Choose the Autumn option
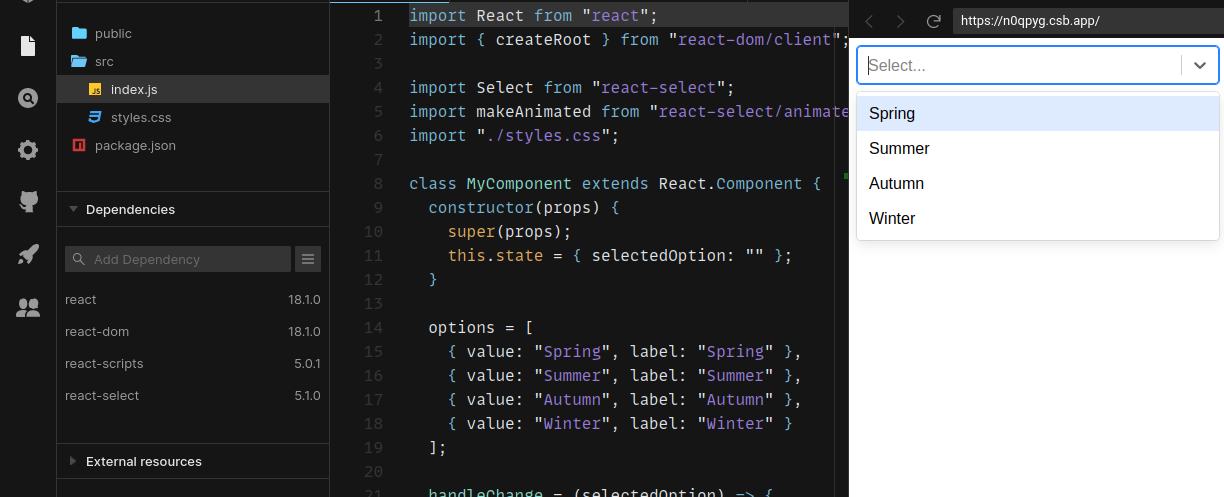The height and width of the screenshot is (497, 1224). coord(1038,183)
